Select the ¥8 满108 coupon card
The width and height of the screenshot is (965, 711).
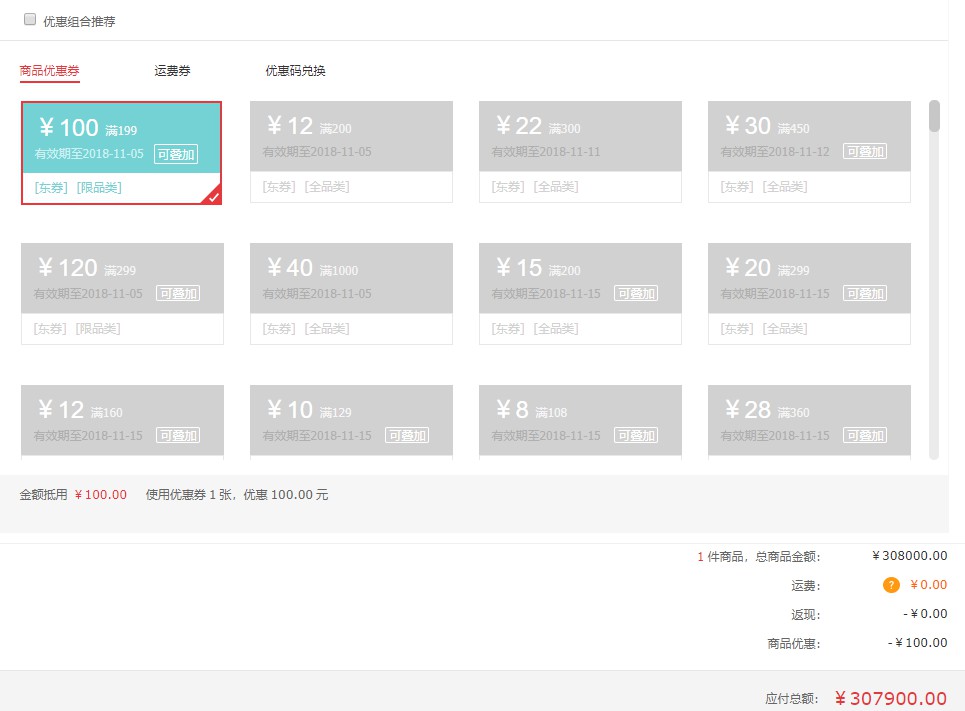(x=580, y=422)
